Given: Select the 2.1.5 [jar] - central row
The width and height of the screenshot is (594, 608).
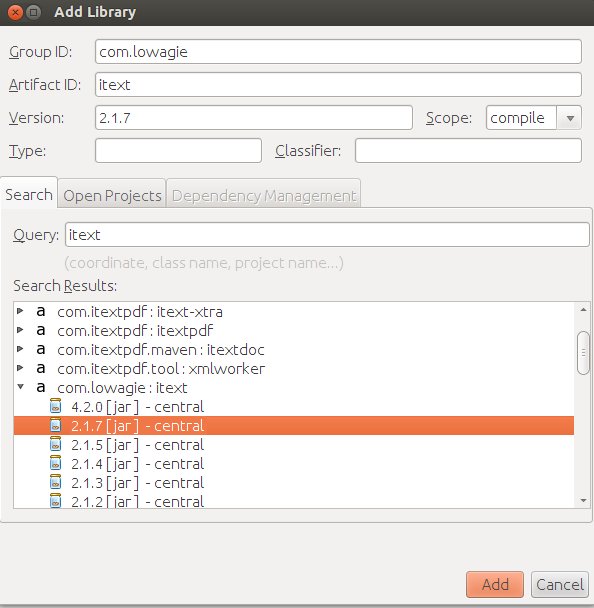Looking at the screenshot, I should tap(294, 444).
